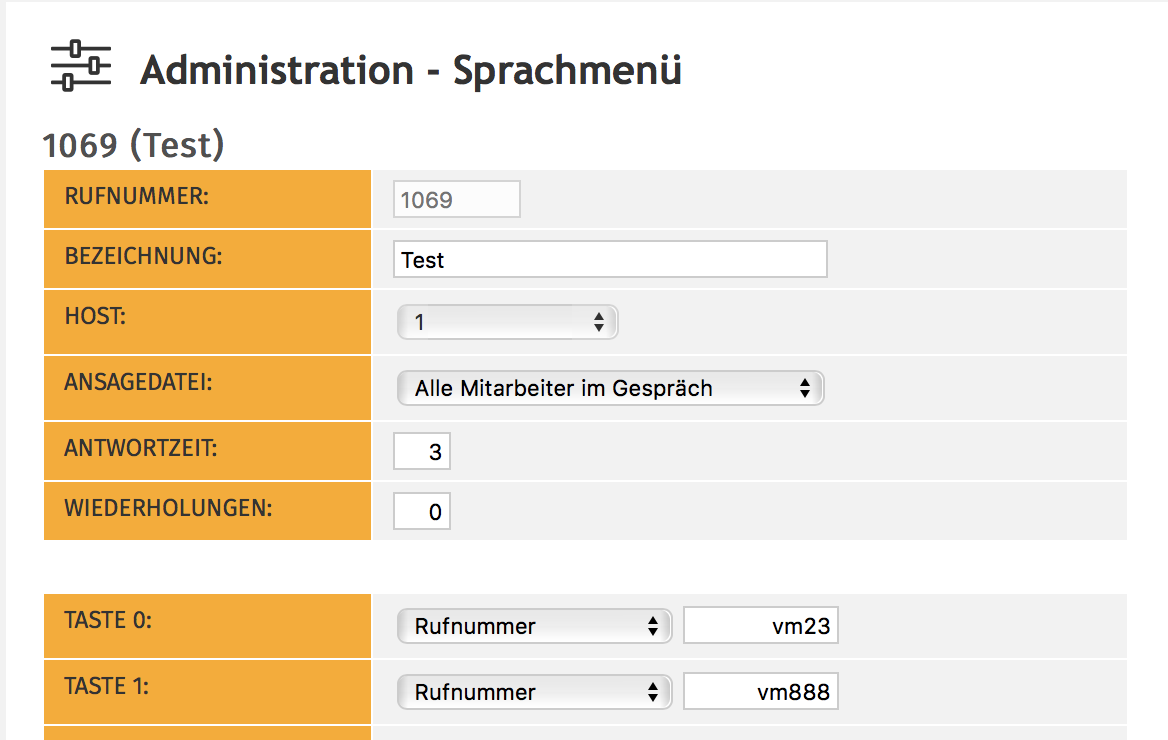Image resolution: width=1168 pixels, height=740 pixels.
Task: Click the TASTE 0 row label
Action: point(107,620)
